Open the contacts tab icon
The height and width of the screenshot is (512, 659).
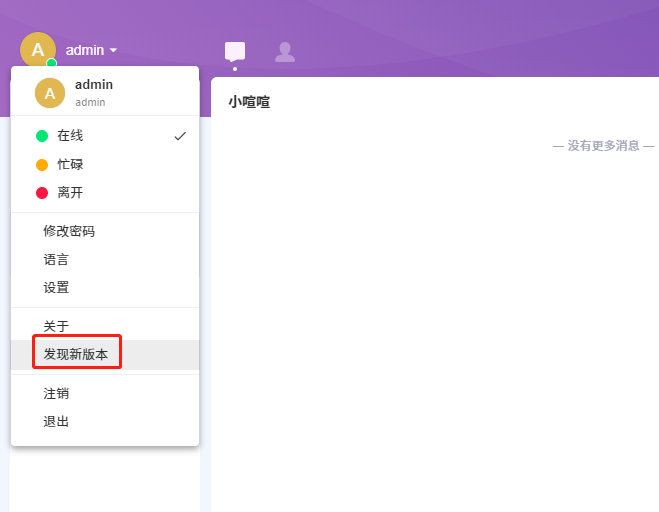point(285,52)
